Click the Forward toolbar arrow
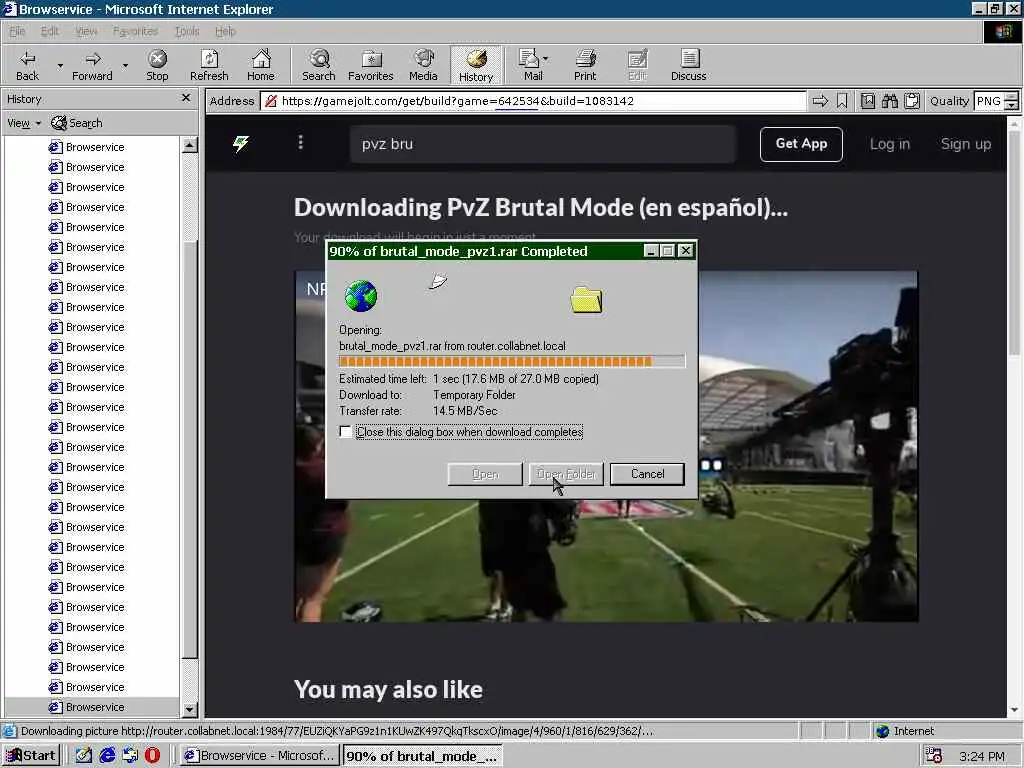Image resolution: width=1024 pixels, height=768 pixels. click(x=92, y=65)
